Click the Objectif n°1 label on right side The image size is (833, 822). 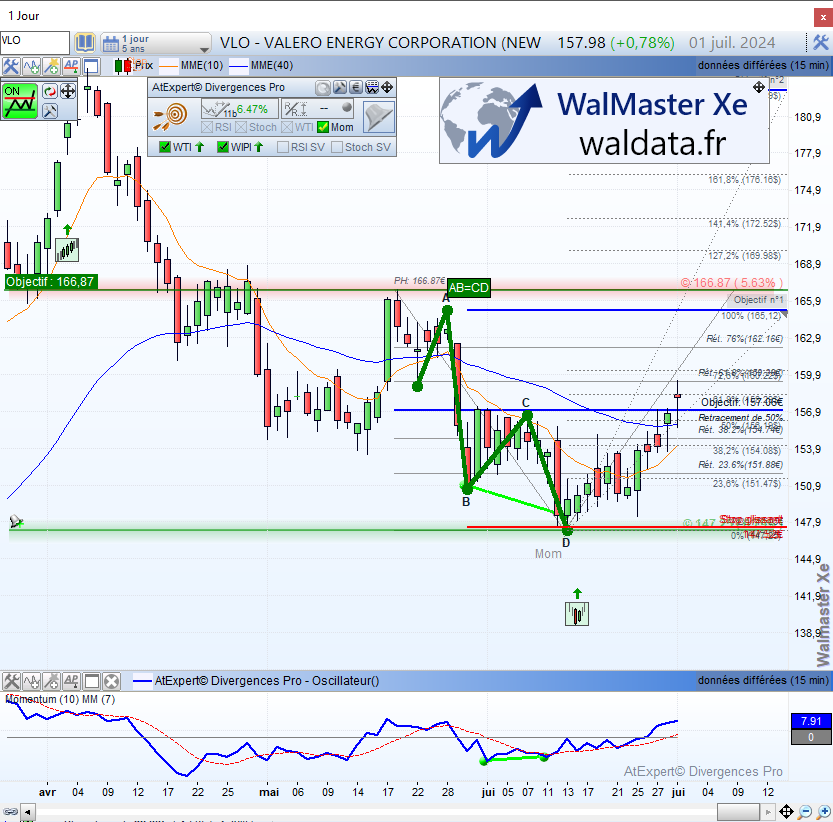point(758,300)
